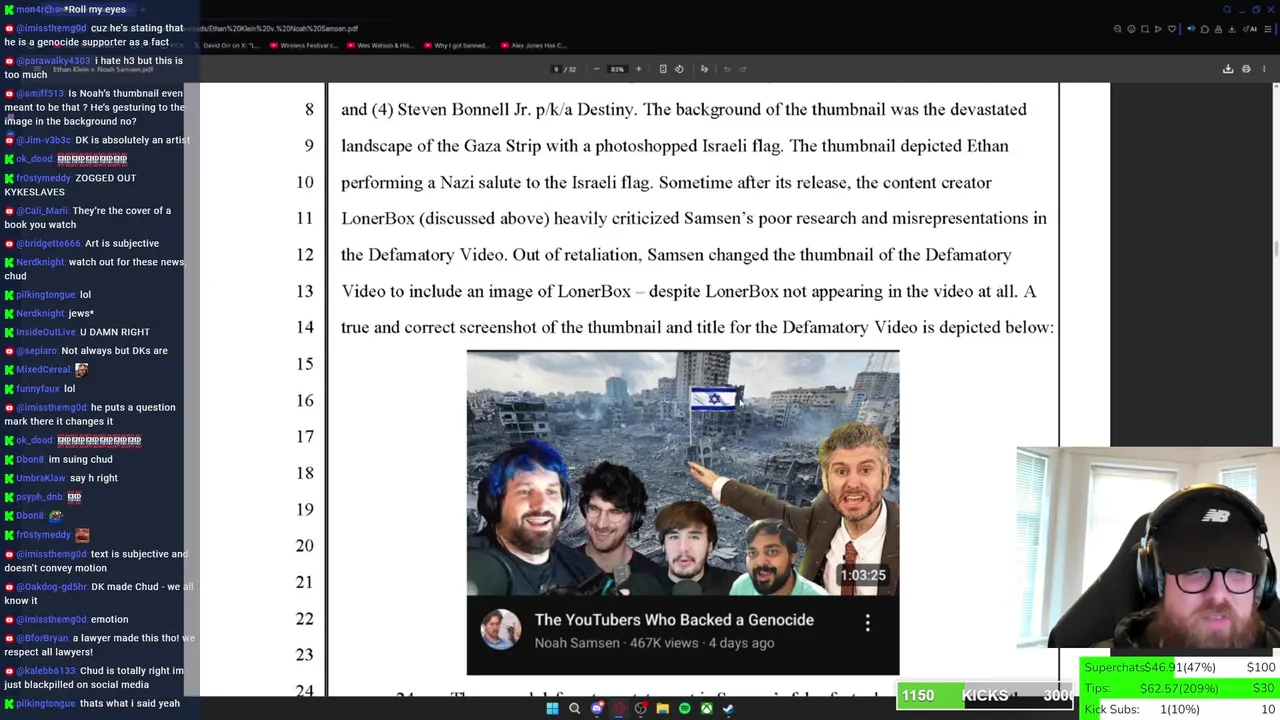1280x720 pixels.
Task: Switch to Opera GX browser taskbar icon
Action: click(619, 709)
